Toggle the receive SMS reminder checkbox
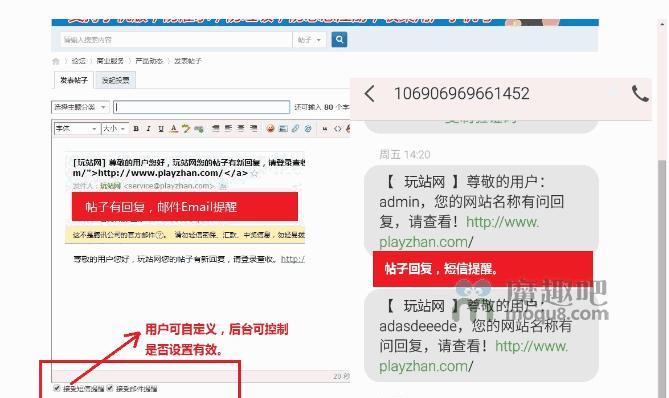The width and height of the screenshot is (669, 398). (57, 388)
